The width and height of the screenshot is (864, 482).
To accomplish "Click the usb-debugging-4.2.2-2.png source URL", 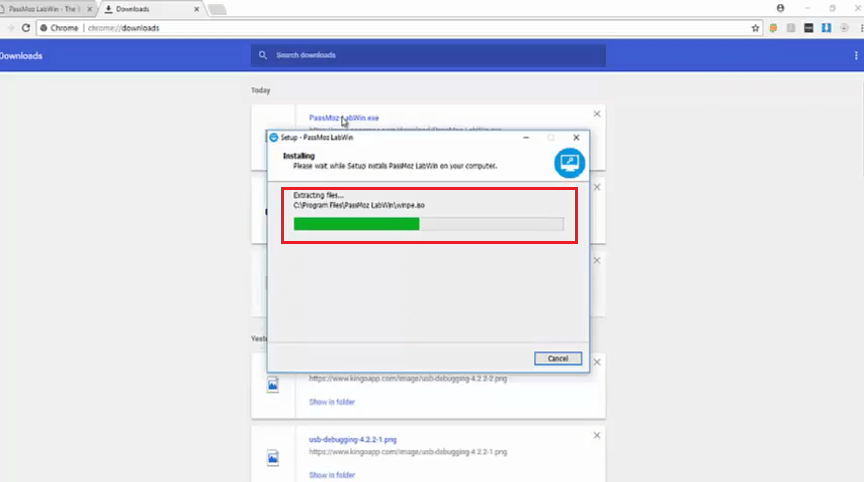I will pos(408,378).
